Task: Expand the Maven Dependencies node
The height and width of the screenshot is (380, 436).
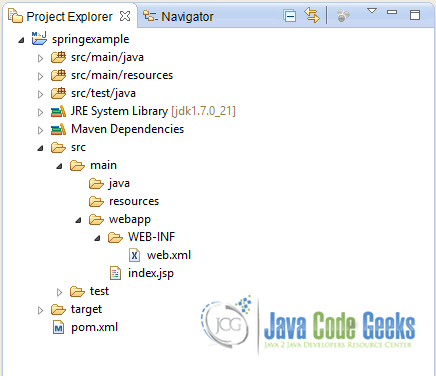Action: 40,130
